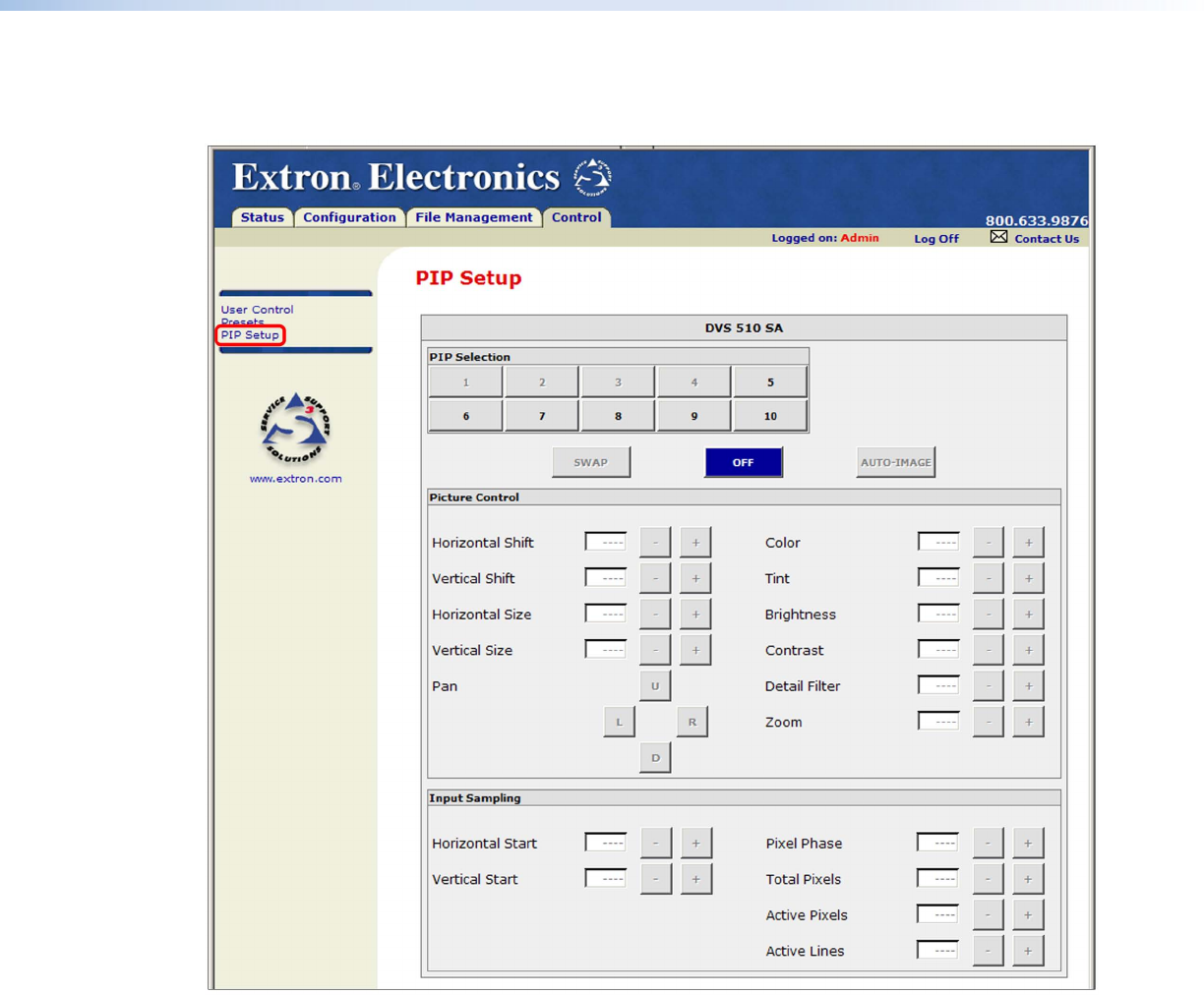Increase Pixel Phase with plus button

tap(1028, 844)
